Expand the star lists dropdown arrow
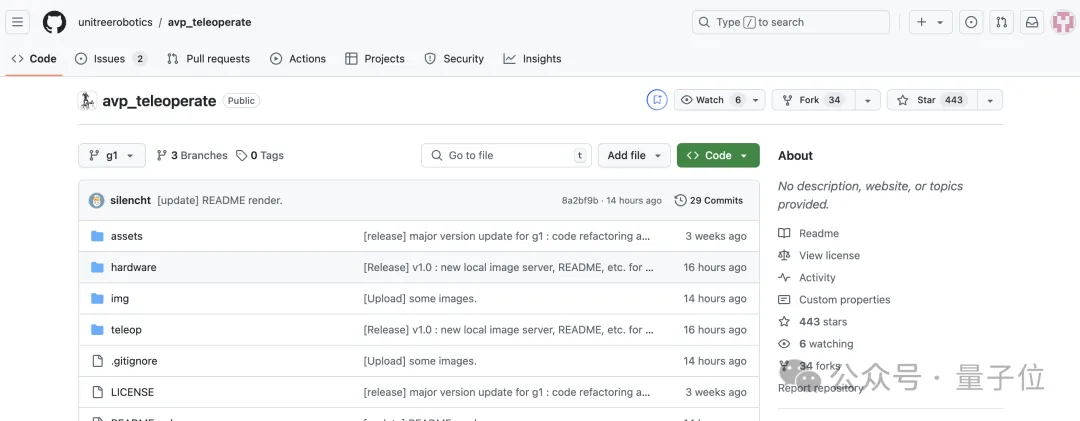 click(990, 100)
